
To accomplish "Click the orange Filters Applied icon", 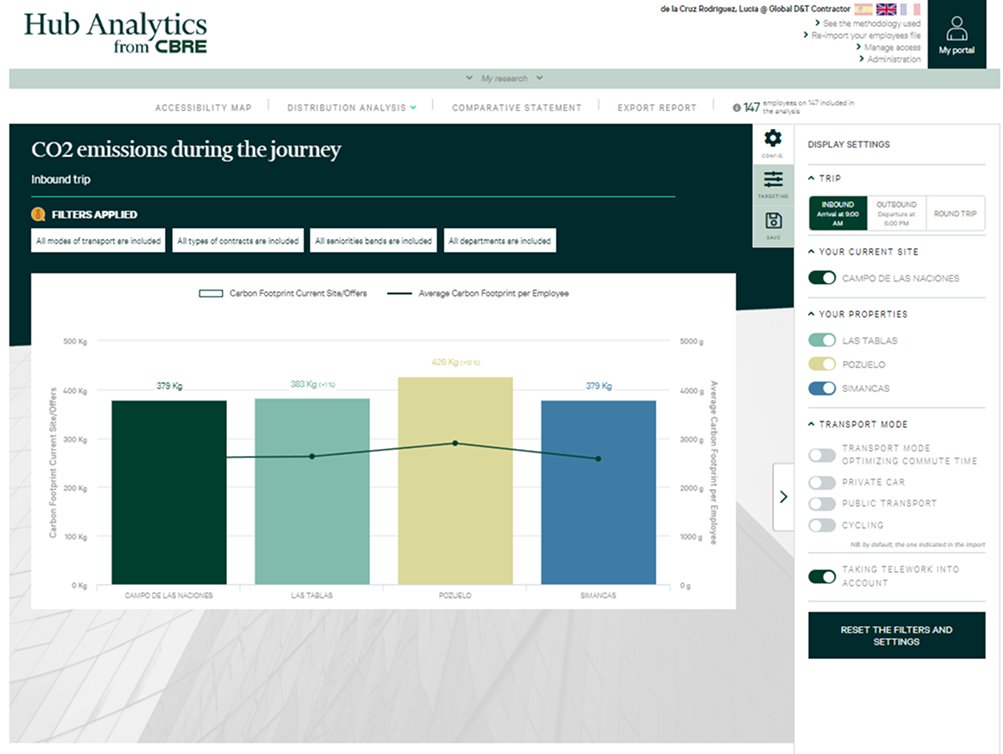I will [x=38, y=214].
